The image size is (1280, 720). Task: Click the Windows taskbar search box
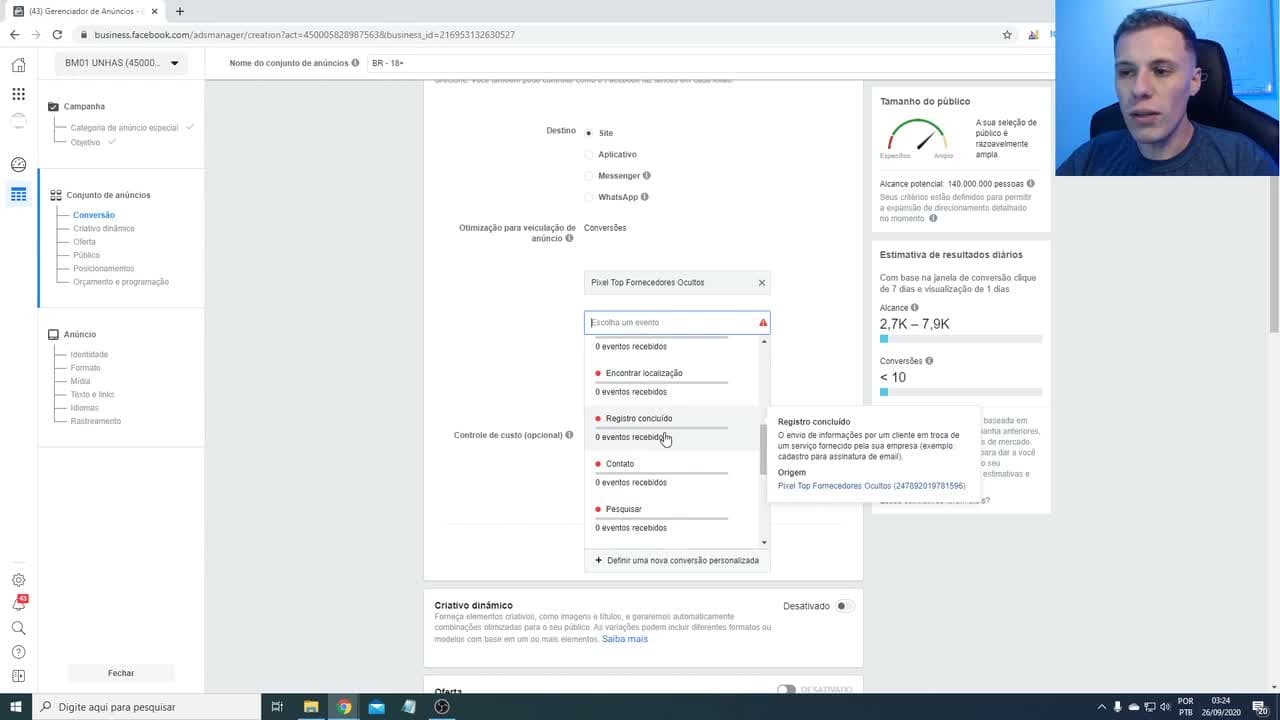(x=147, y=707)
